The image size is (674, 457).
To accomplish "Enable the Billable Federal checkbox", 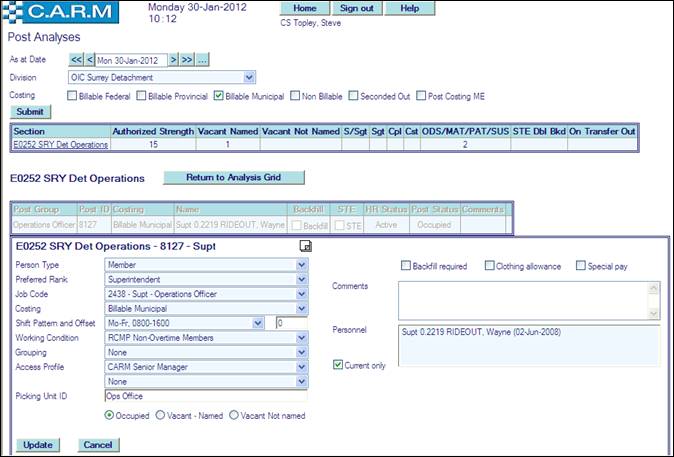I will click(72, 96).
